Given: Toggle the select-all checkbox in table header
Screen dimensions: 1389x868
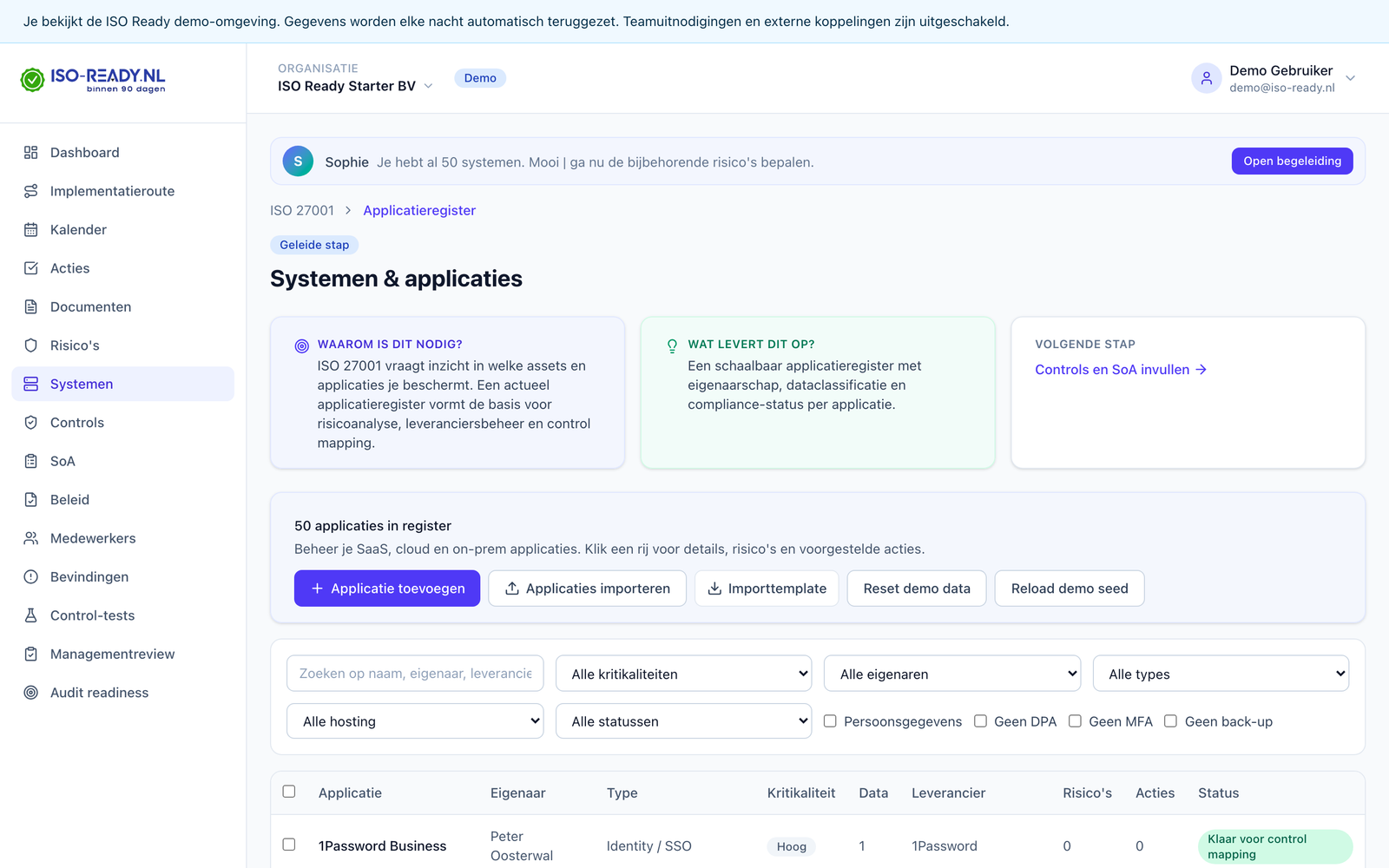Looking at the screenshot, I should (289, 792).
